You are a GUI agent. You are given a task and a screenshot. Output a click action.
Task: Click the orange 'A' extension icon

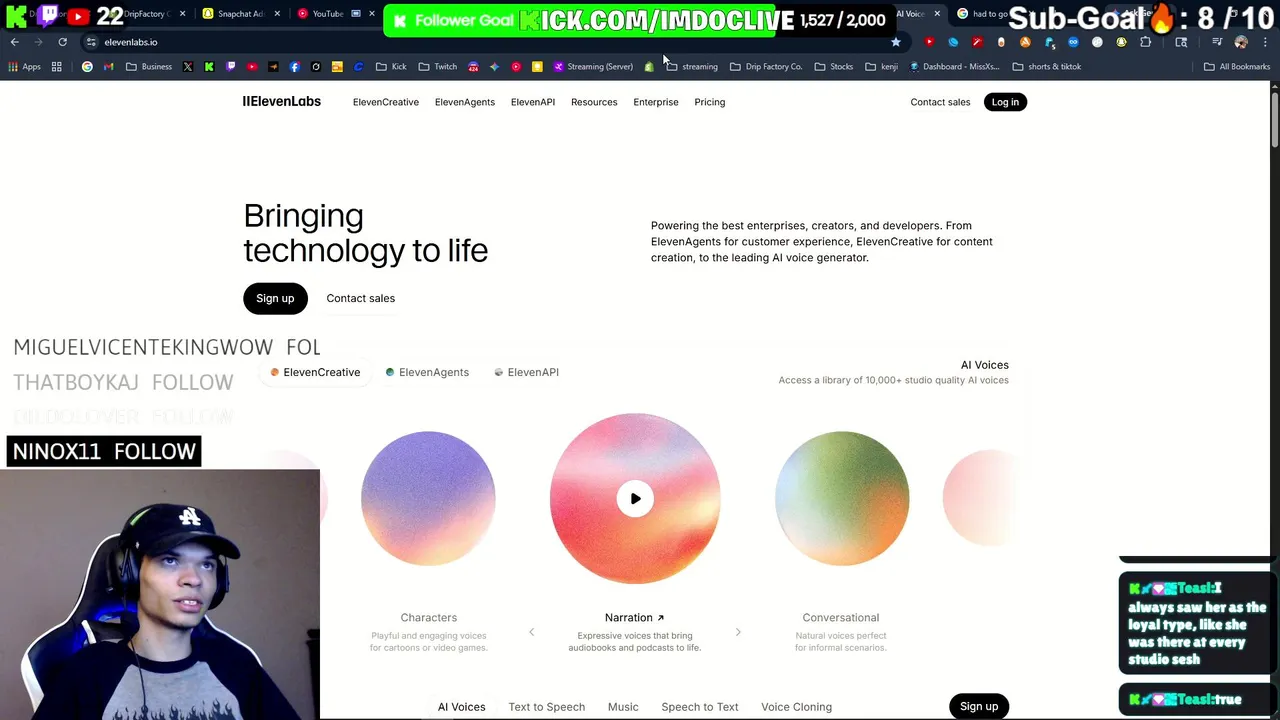tap(1025, 42)
